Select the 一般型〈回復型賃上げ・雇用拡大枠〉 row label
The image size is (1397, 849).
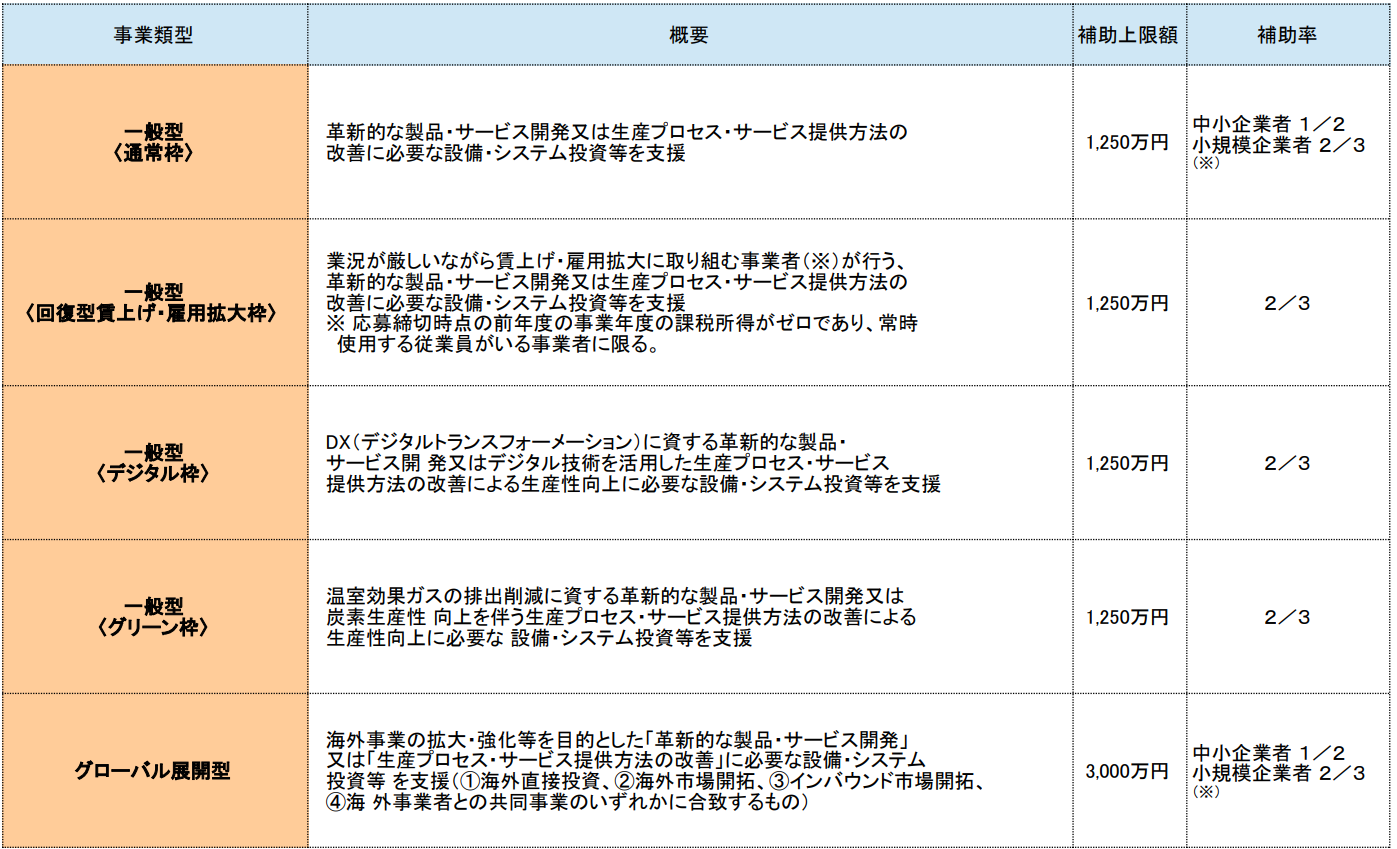(155, 300)
